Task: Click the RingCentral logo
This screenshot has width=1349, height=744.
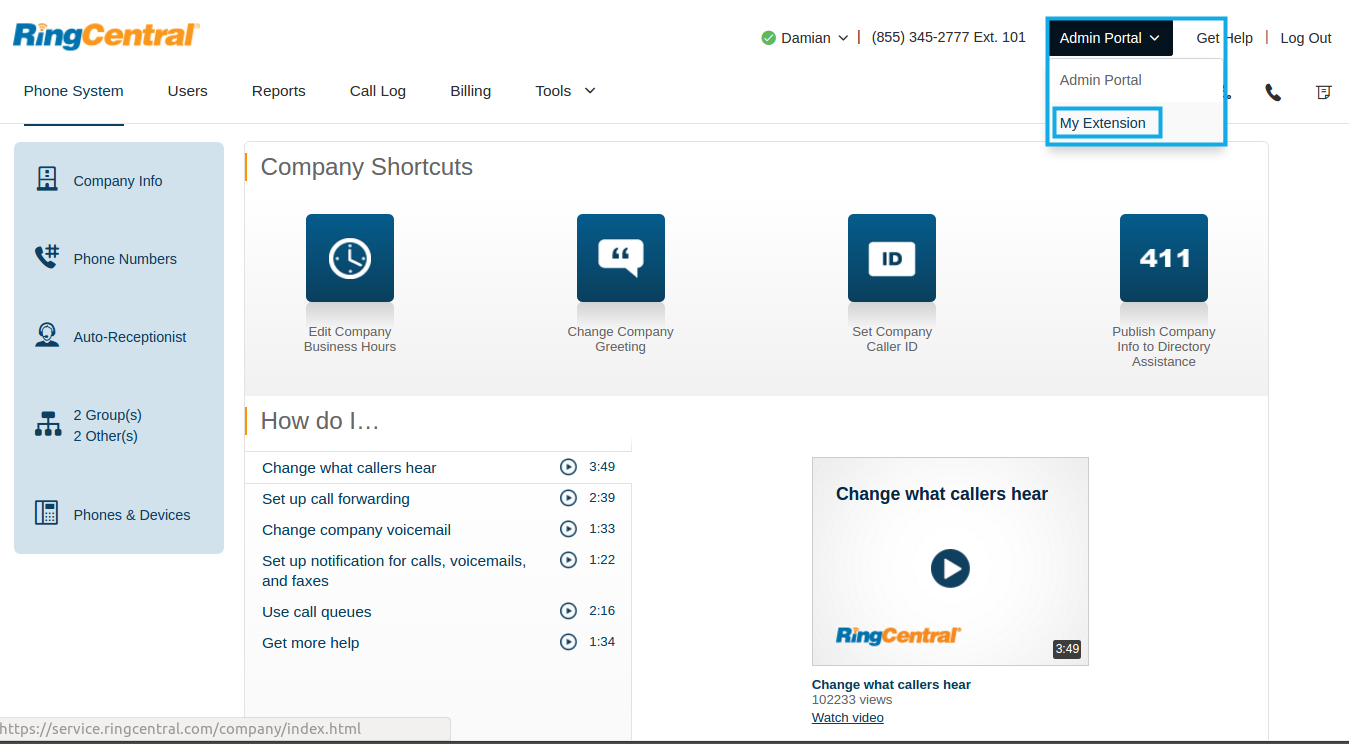Action: 106,36
